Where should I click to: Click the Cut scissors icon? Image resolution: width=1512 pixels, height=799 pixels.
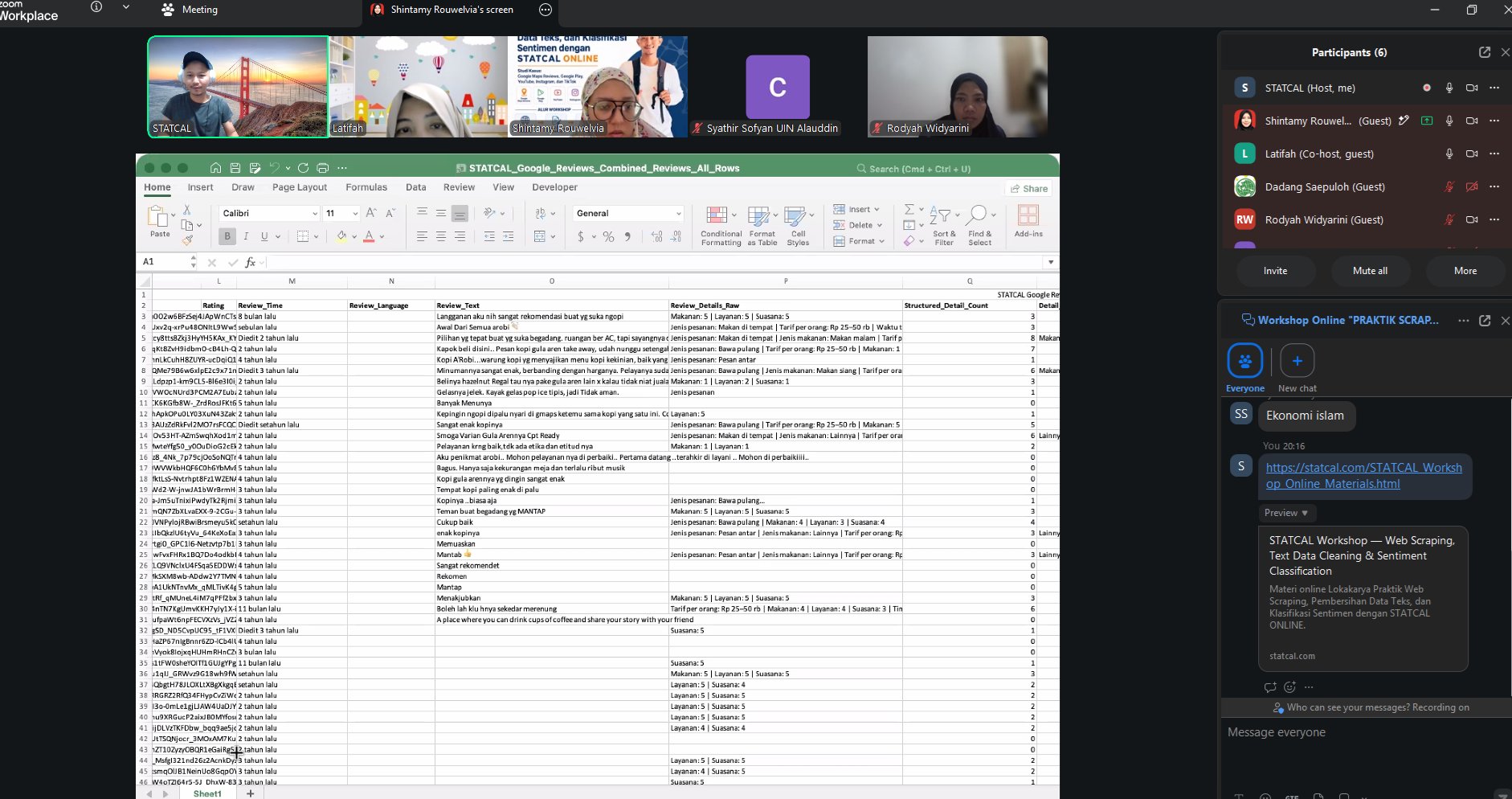tap(187, 210)
